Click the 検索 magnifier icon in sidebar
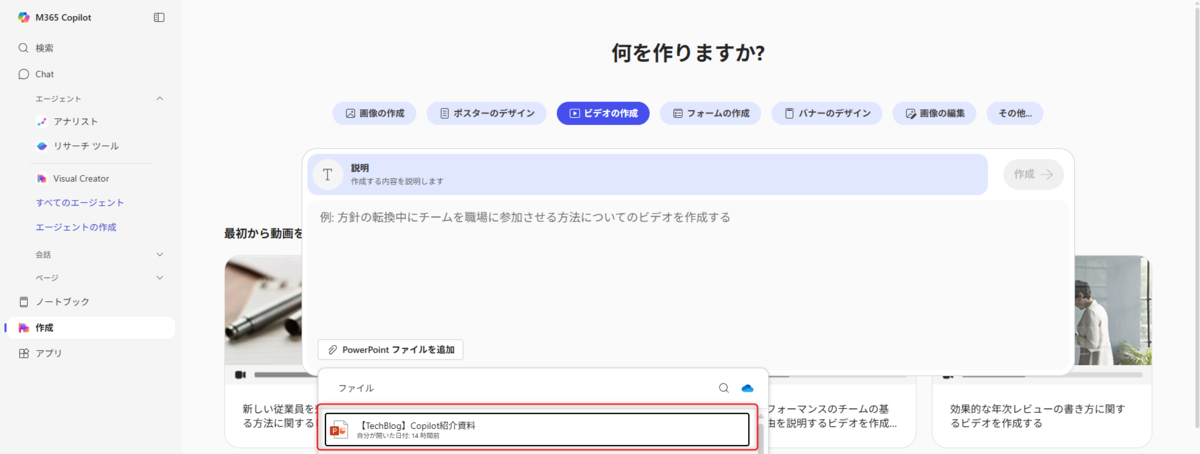Screen dimensions: 1200x454 [24, 48]
